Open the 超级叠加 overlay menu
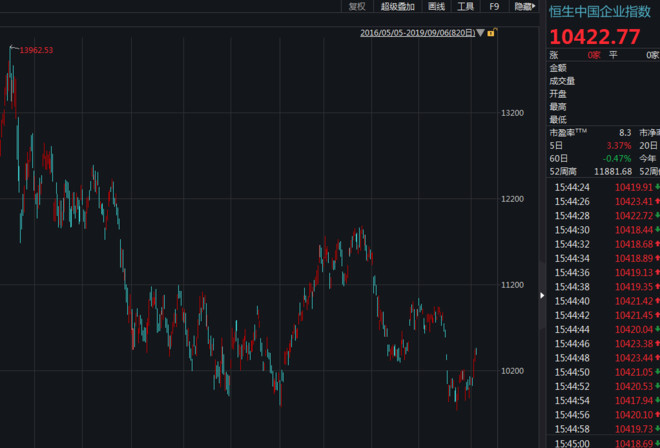Viewport: 660px width, 448px height. [x=397, y=6]
